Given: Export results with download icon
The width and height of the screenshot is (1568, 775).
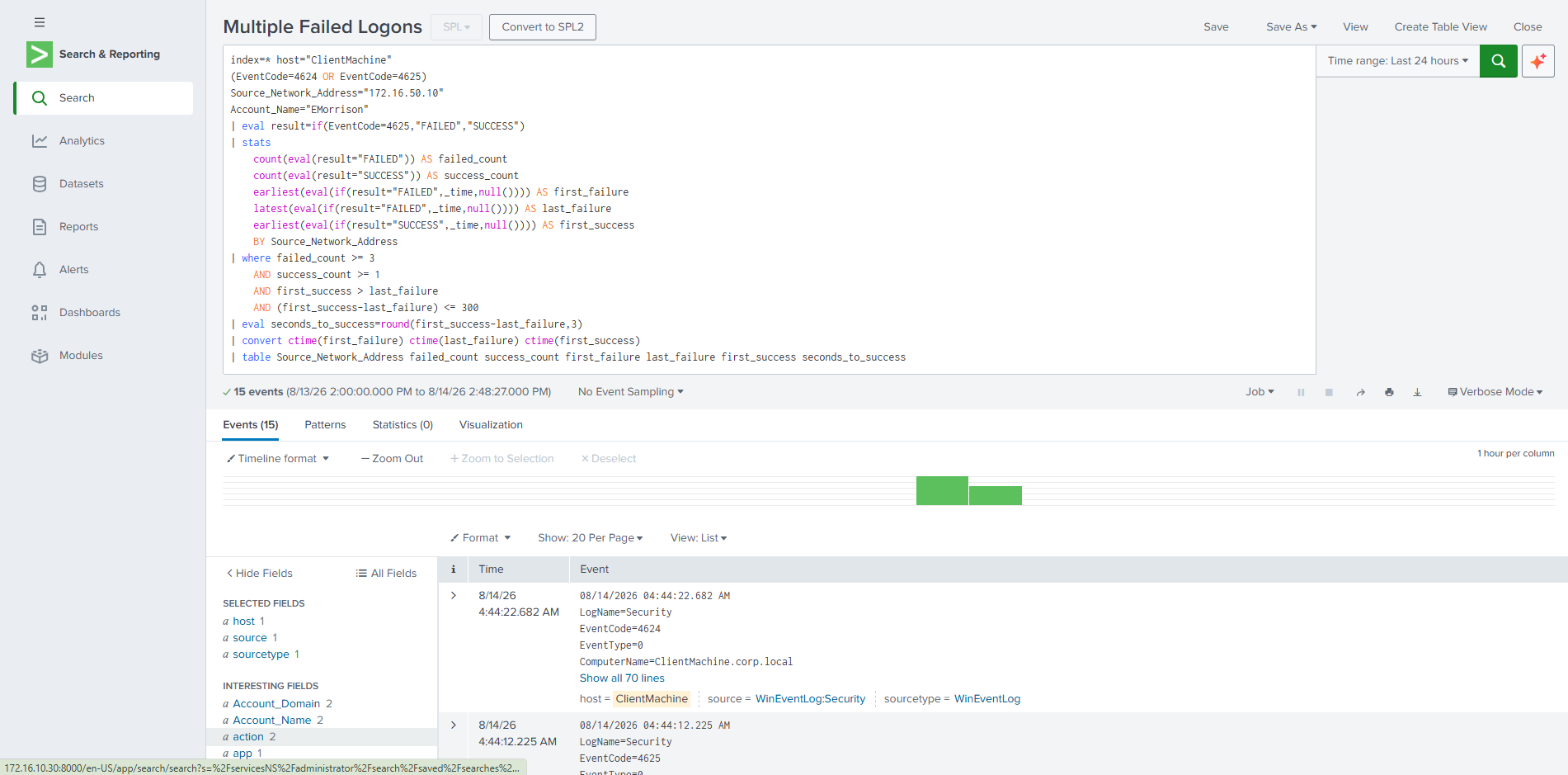Looking at the screenshot, I should [x=1417, y=392].
